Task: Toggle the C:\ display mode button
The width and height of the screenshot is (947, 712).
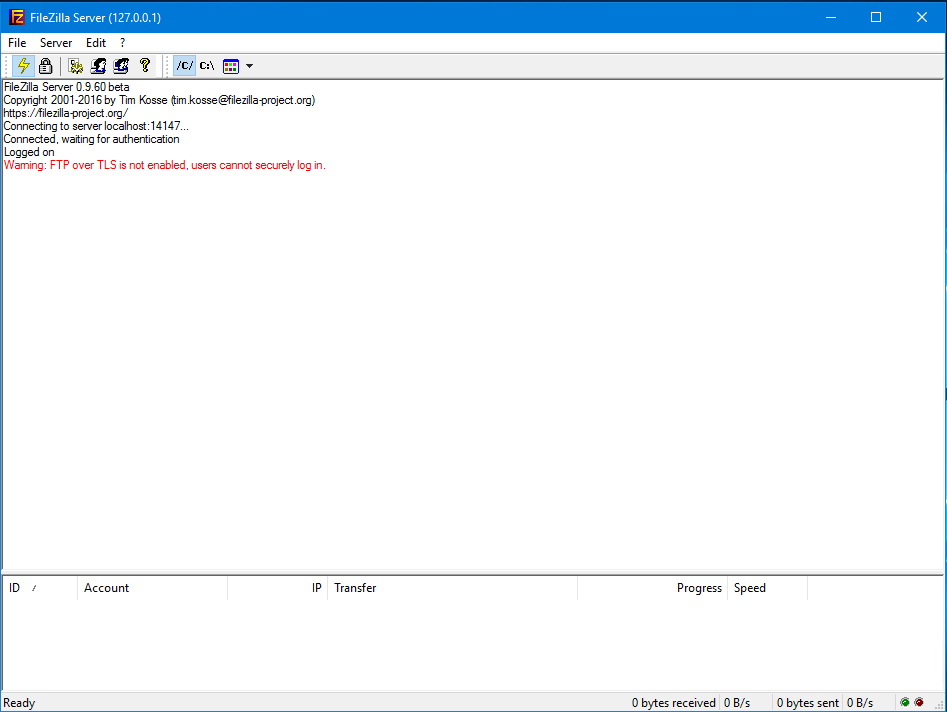Action: (x=206, y=65)
